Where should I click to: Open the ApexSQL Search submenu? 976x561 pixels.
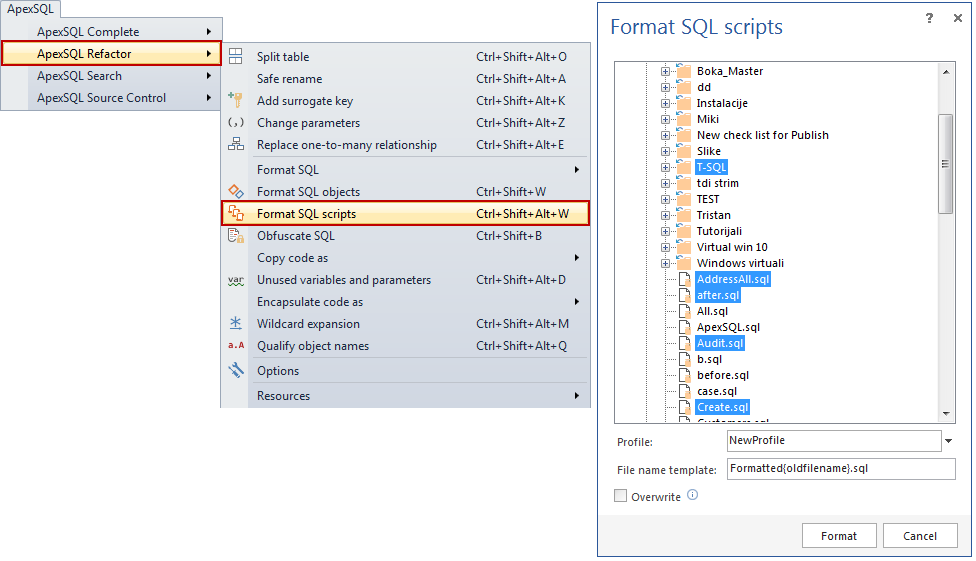(x=111, y=75)
